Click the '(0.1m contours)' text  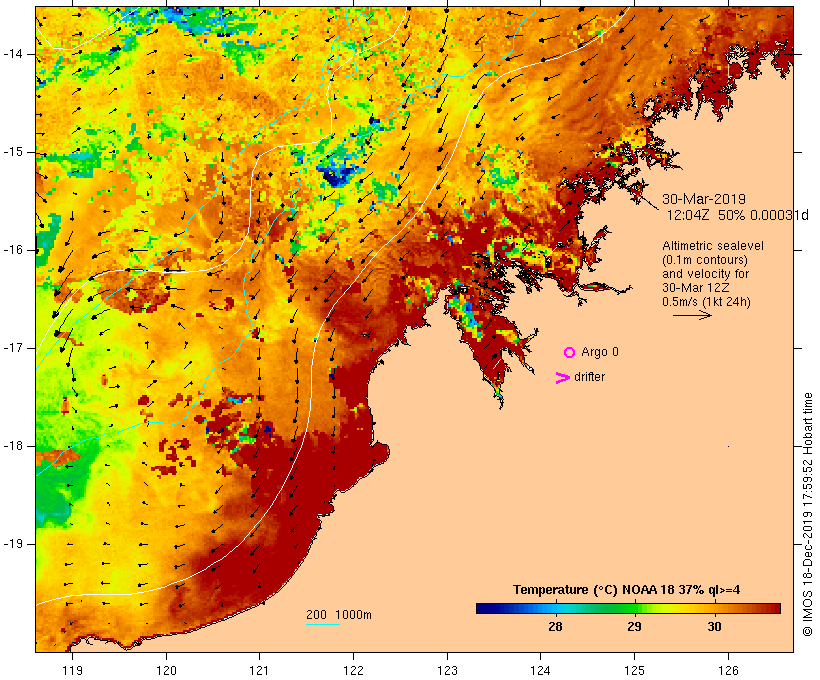[705, 260]
